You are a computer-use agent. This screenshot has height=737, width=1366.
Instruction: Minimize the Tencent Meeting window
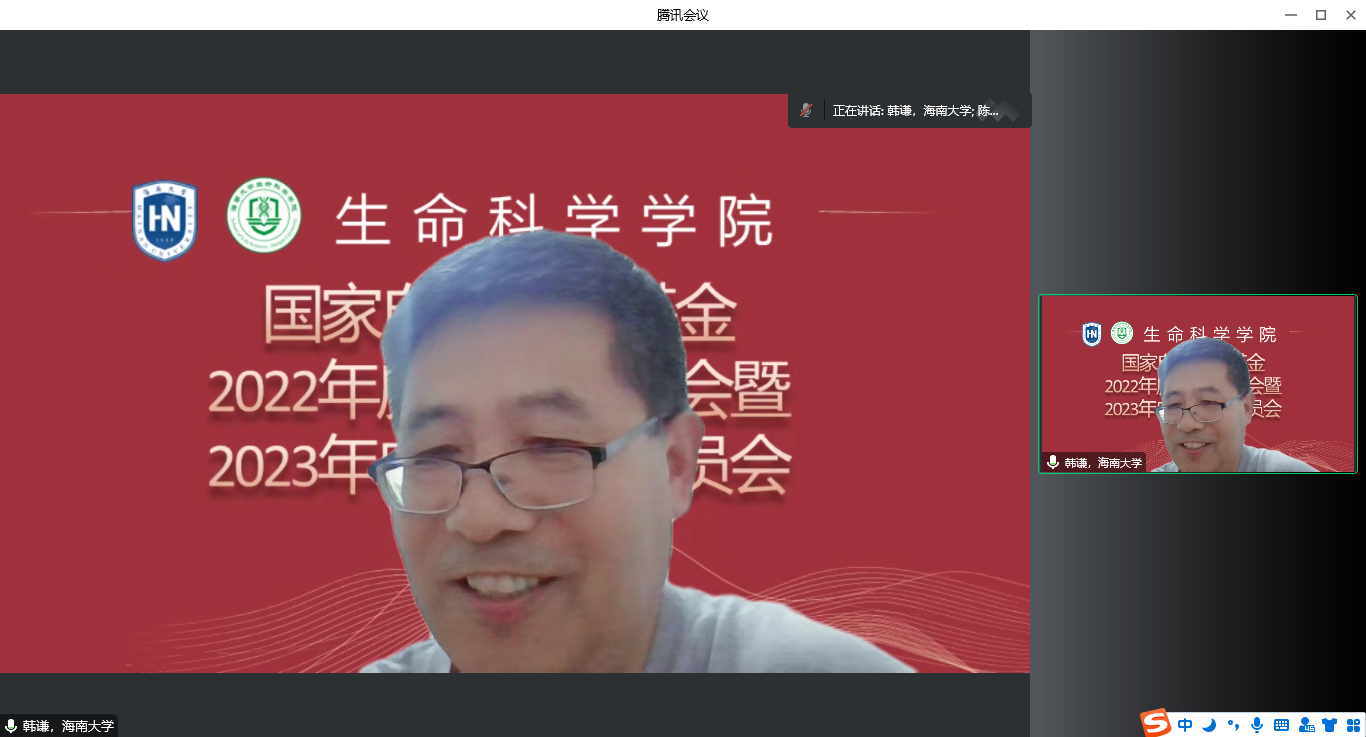(1289, 15)
